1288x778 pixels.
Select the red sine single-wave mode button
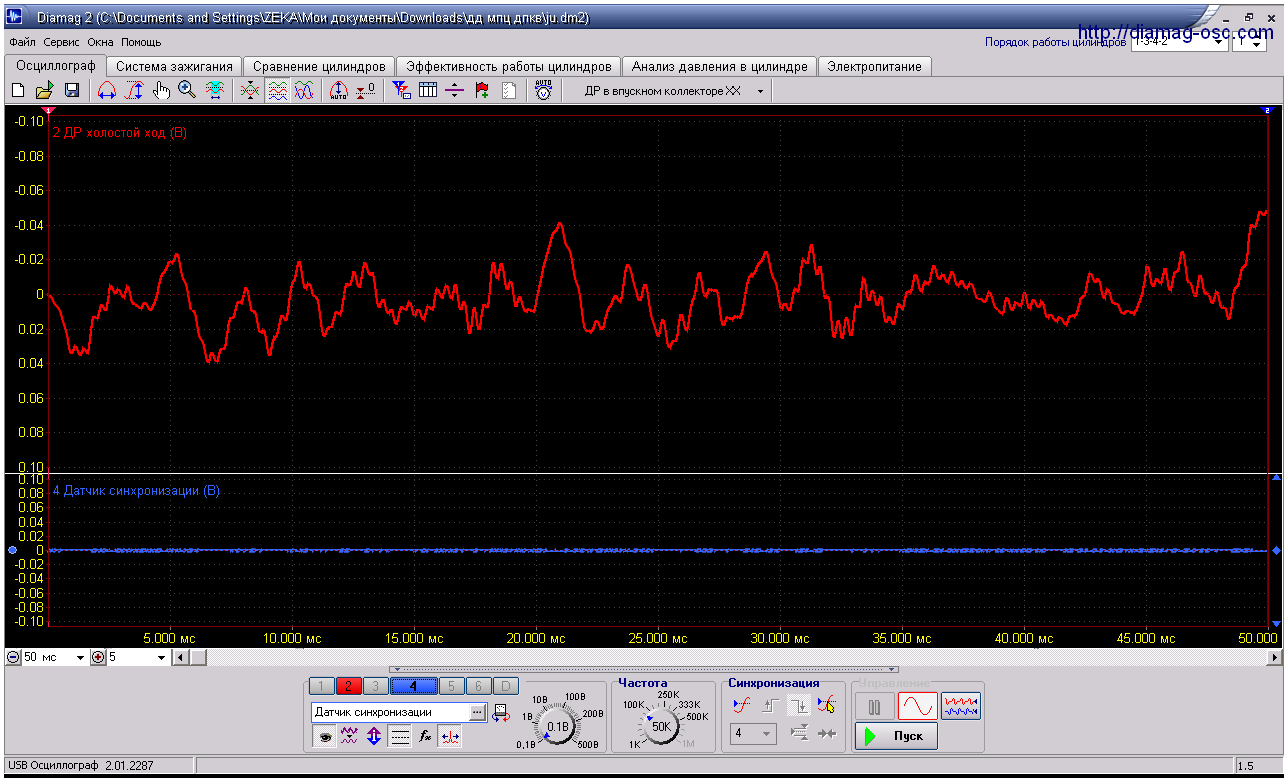[x=917, y=706]
